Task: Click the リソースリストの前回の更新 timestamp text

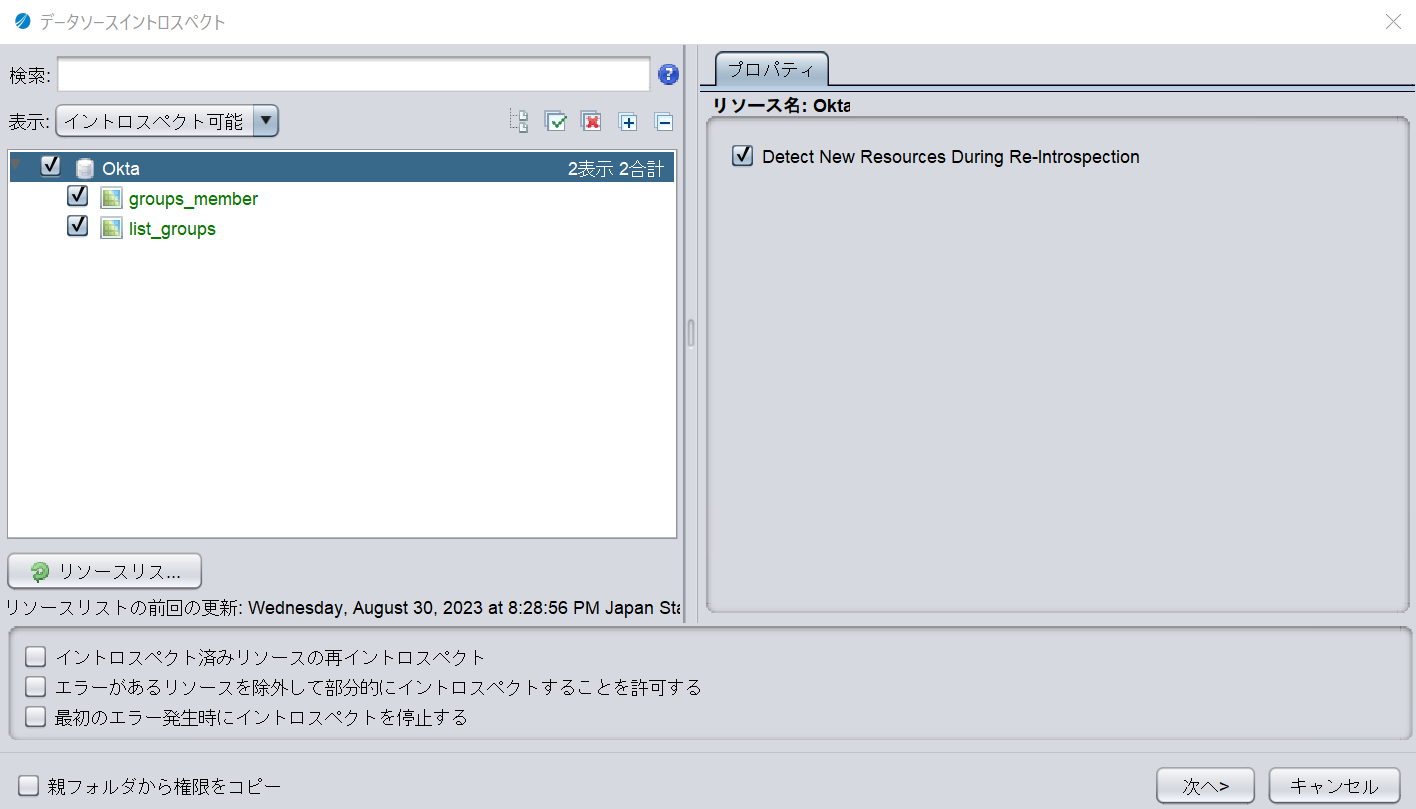Action: (343, 607)
